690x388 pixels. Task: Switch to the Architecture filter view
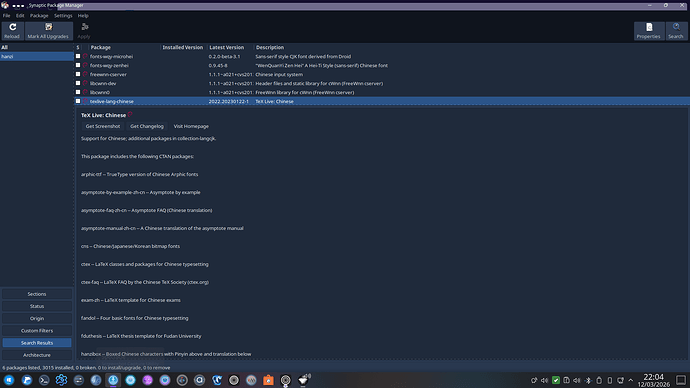pos(37,355)
